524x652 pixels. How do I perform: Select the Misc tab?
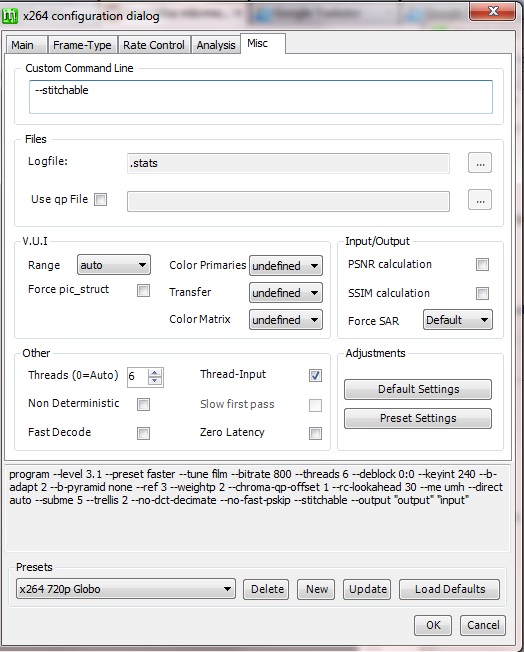point(262,43)
